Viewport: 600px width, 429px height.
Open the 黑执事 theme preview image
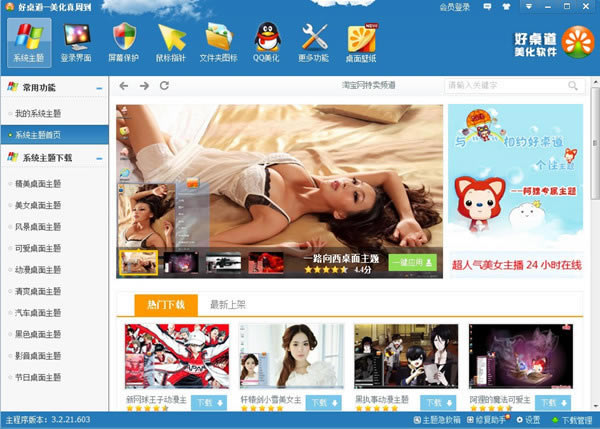pos(406,356)
